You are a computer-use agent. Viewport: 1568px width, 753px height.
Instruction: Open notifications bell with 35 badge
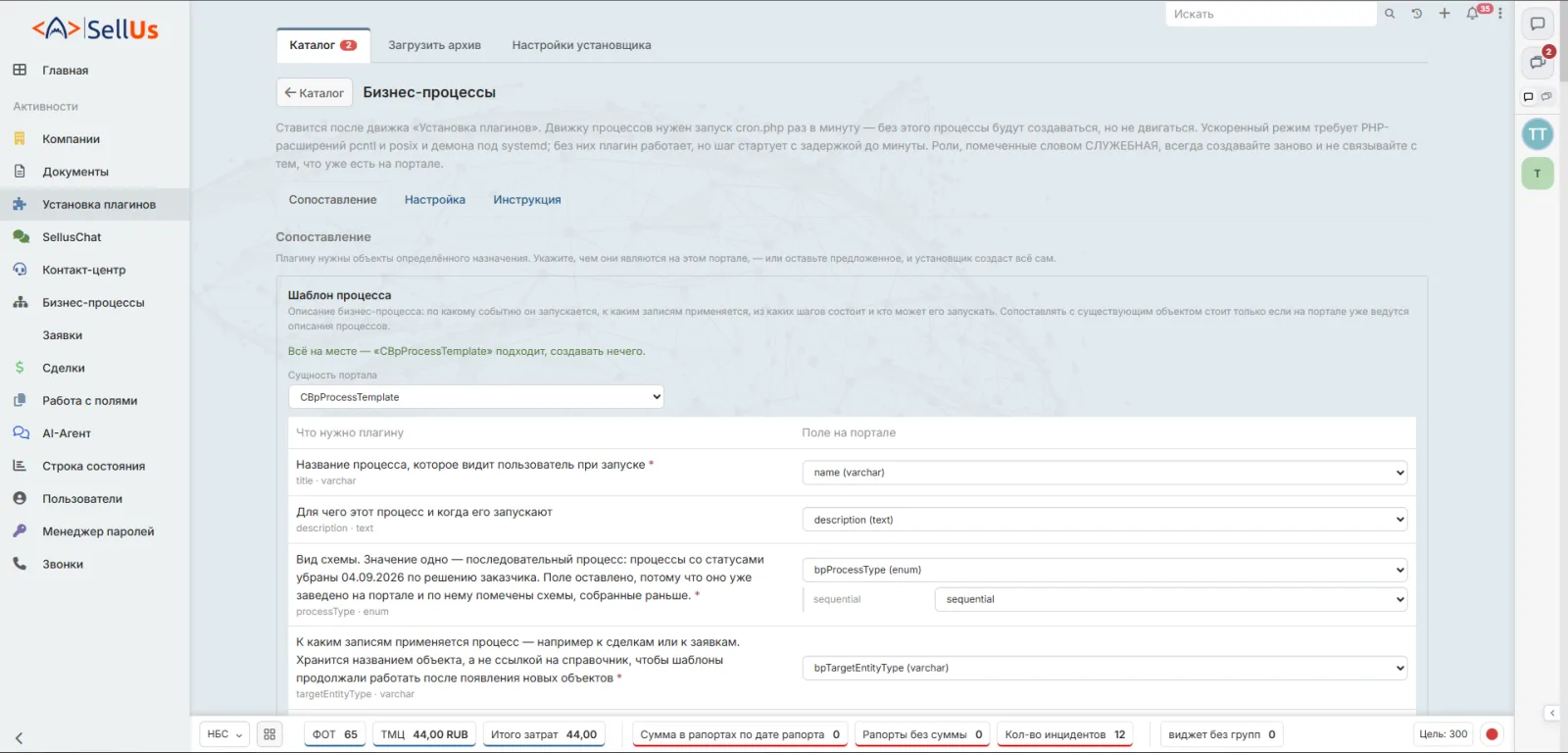tap(1473, 14)
